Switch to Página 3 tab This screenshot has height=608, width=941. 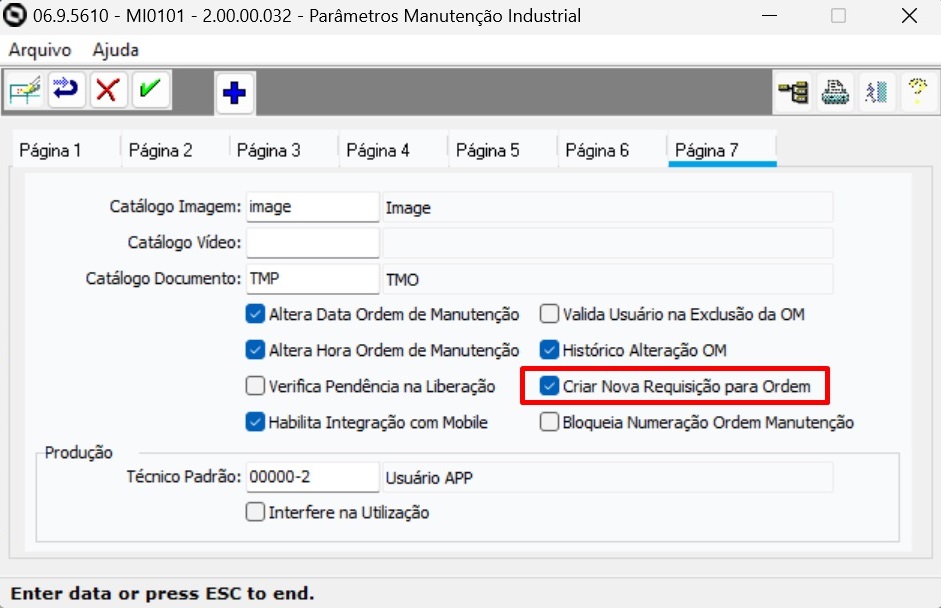[284, 149]
